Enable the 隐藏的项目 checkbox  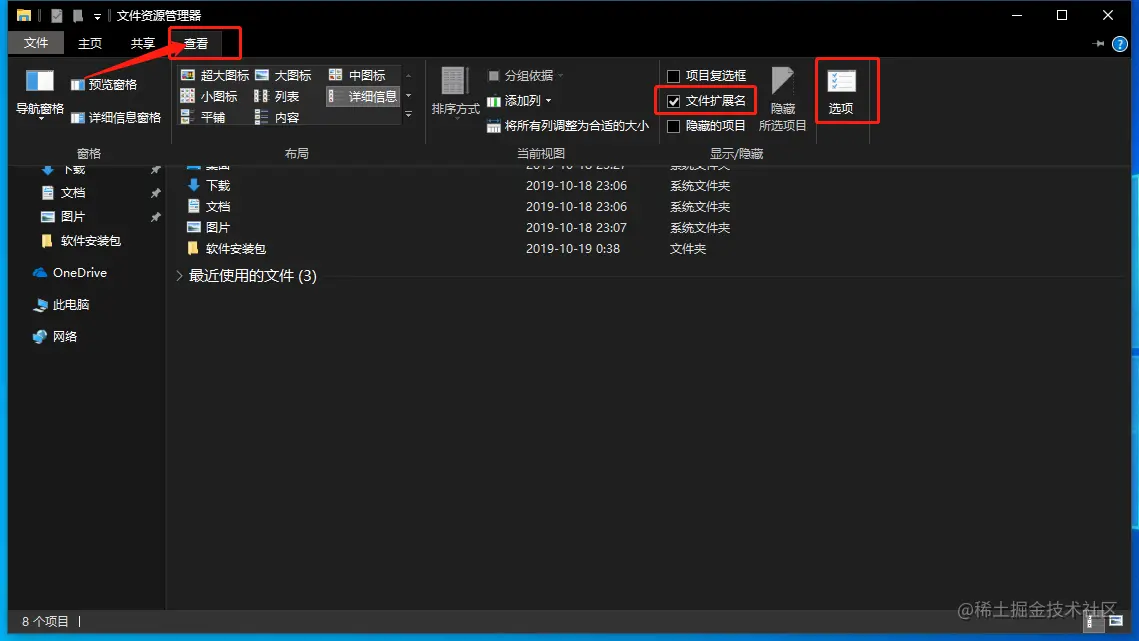(673, 126)
